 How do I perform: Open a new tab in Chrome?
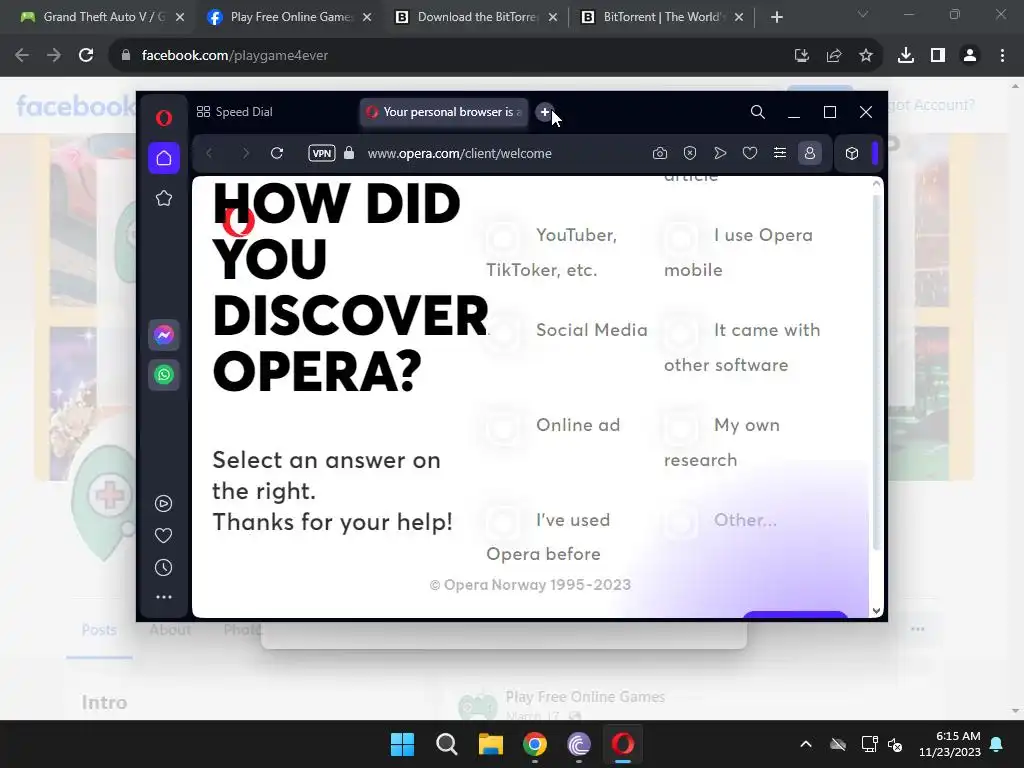pos(776,17)
